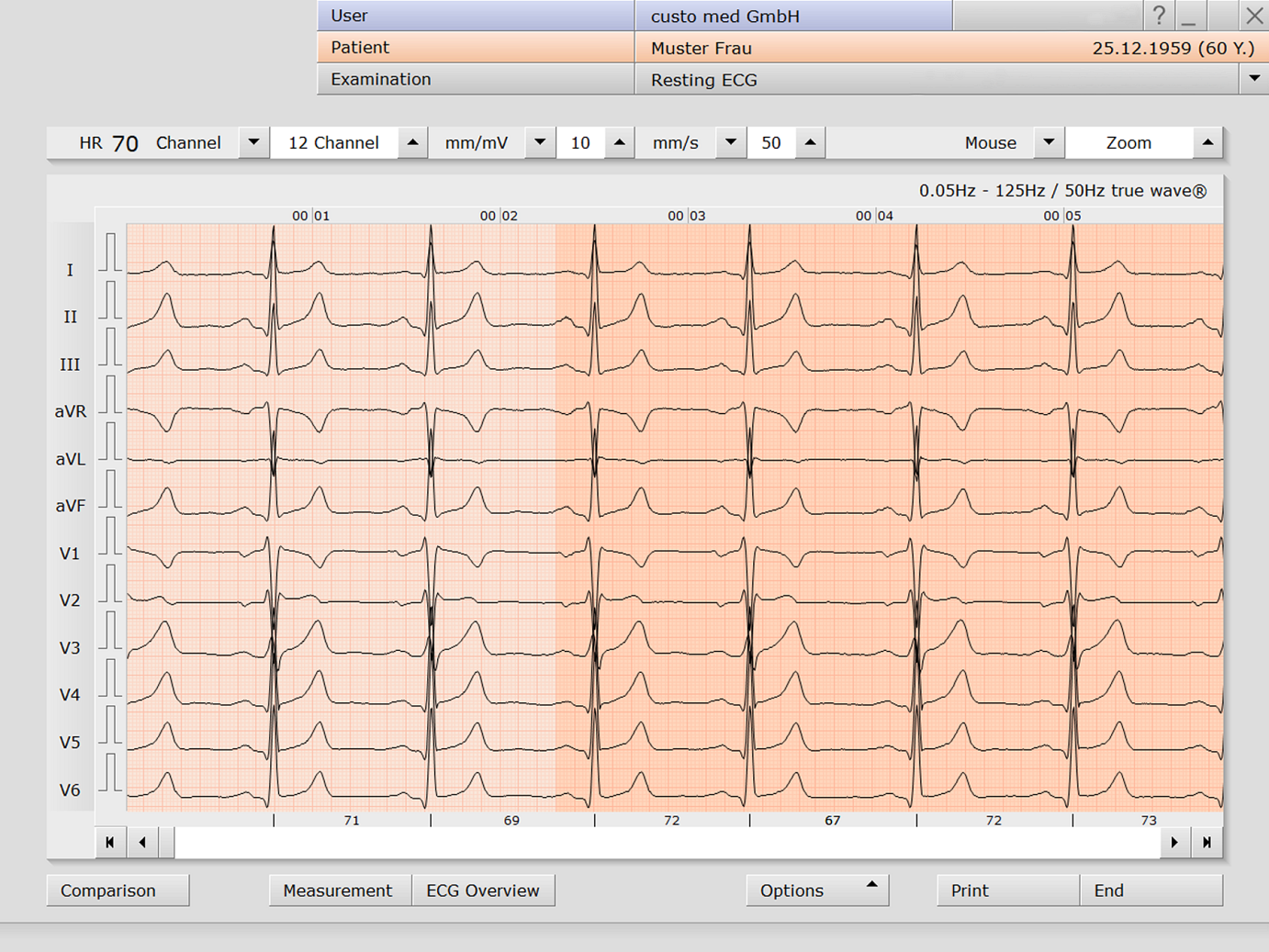Expand the Examination dropdown arrow
1269x952 pixels.
click(1254, 79)
